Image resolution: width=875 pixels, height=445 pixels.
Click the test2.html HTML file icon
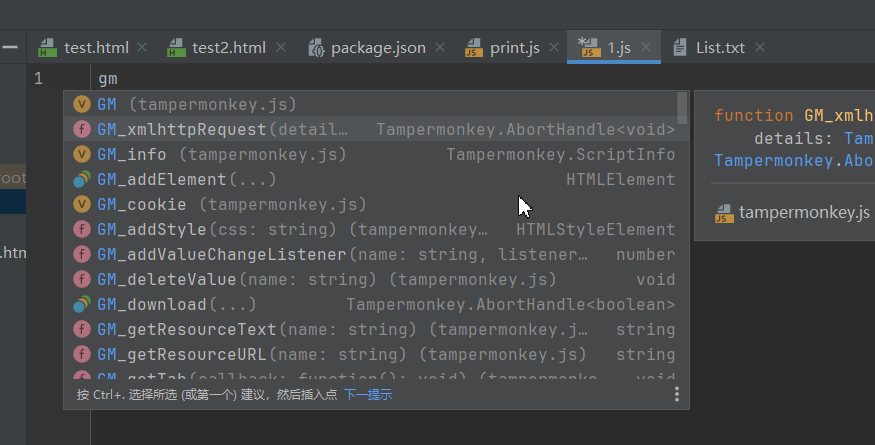click(176, 48)
